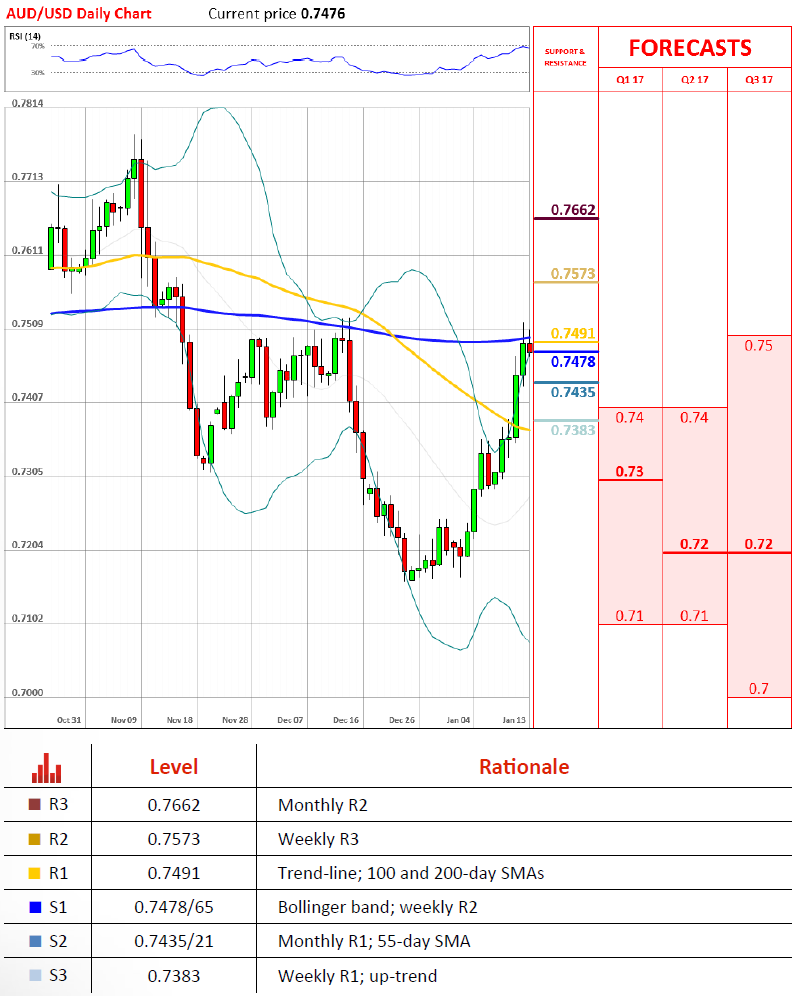800x996 pixels.
Task: Click the FORECASTS heading
Action: coord(690,48)
